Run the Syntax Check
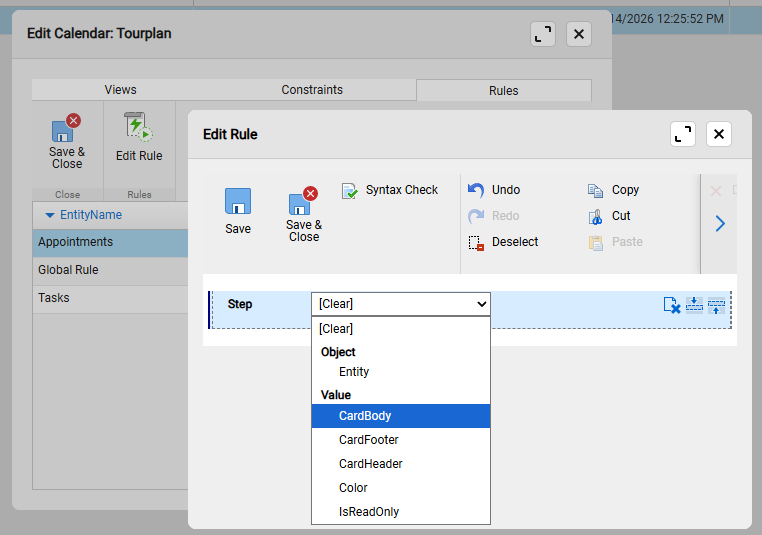The image size is (762, 535). (390, 190)
